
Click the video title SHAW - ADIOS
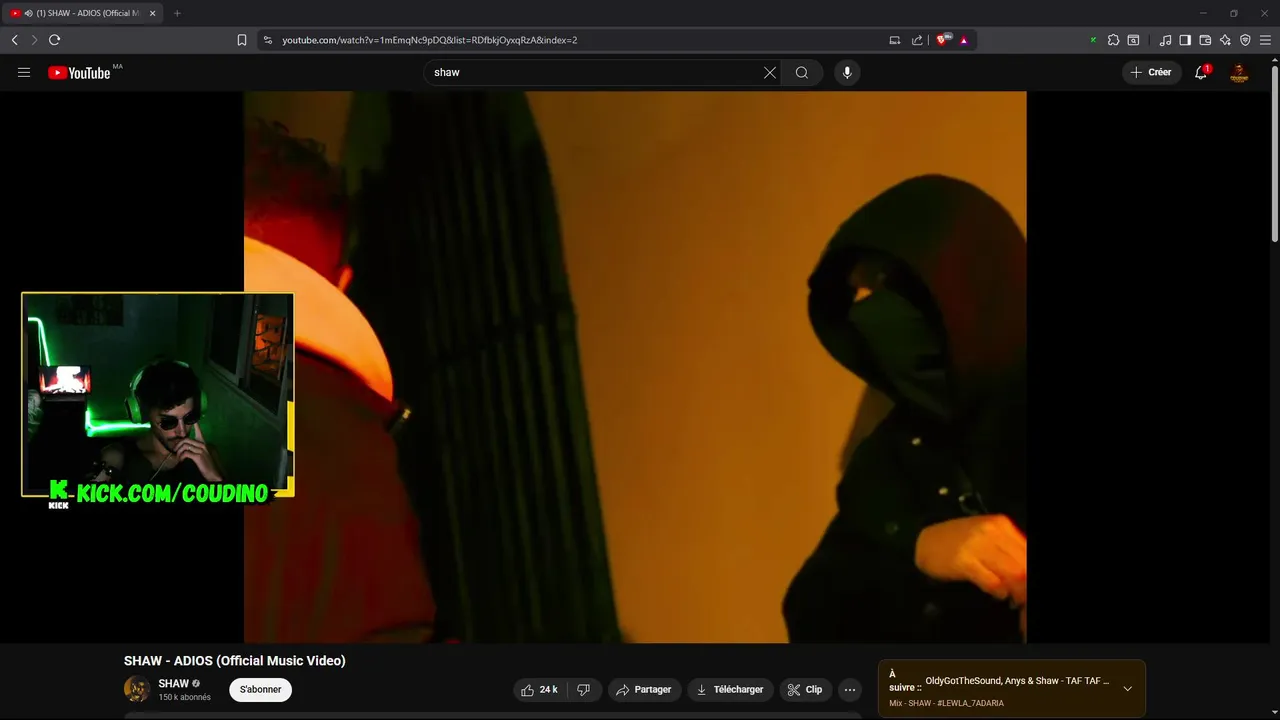click(x=235, y=660)
